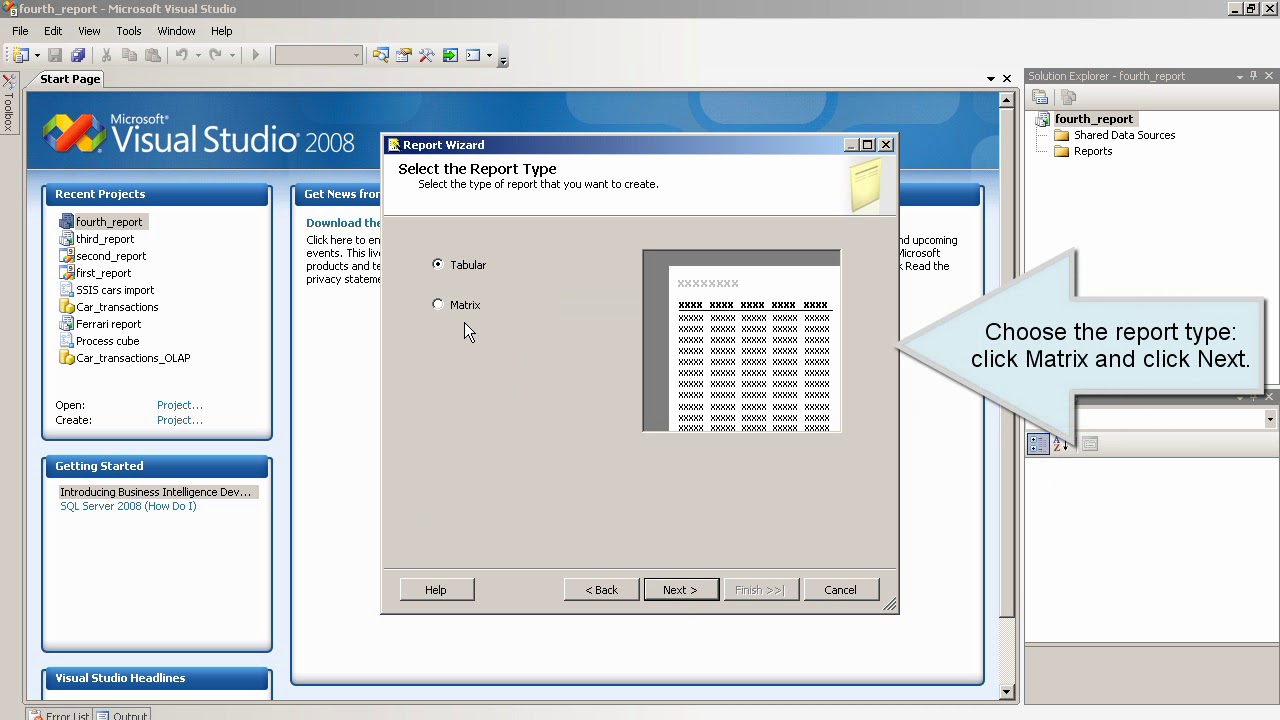The height and width of the screenshot is (720, 1280).
Task: Click the Redo arrow icon
Action: pyautogui.click(x=215, y=56)
